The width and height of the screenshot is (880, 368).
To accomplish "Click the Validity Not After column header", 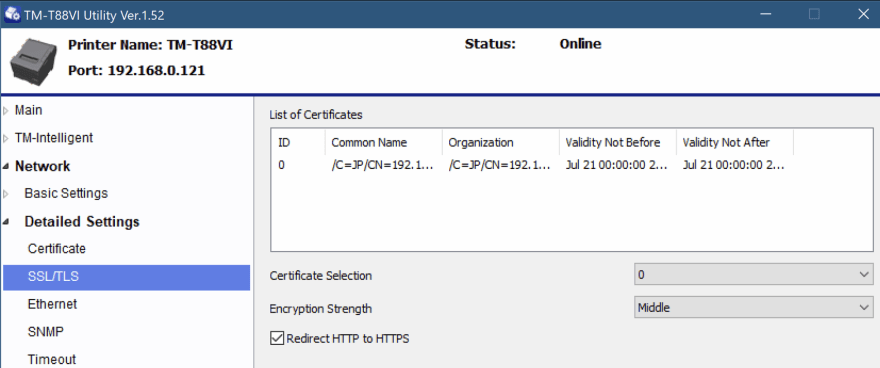I will click(735, 142).
